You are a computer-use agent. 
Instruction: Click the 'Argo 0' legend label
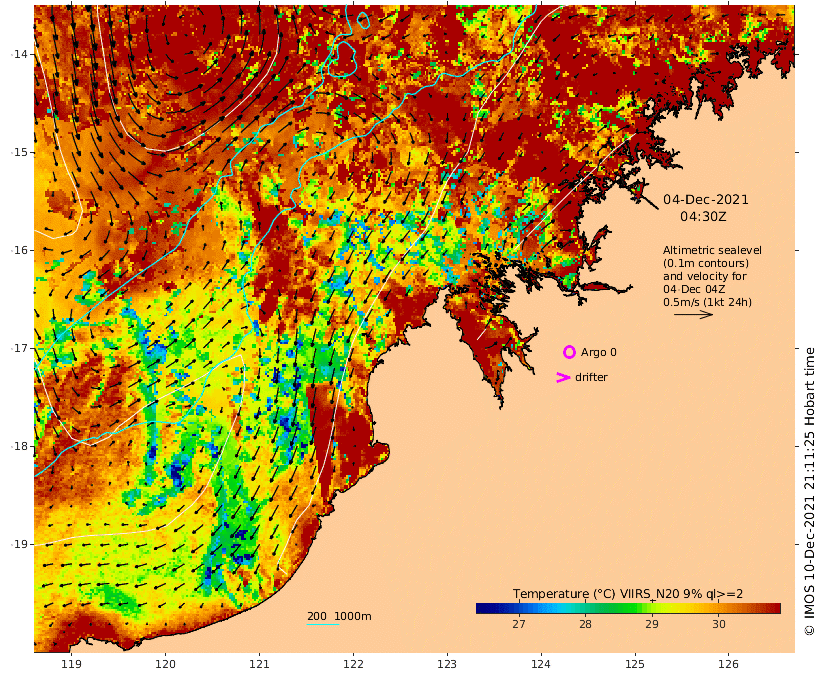pyautogui.click(x=598, y=353)
